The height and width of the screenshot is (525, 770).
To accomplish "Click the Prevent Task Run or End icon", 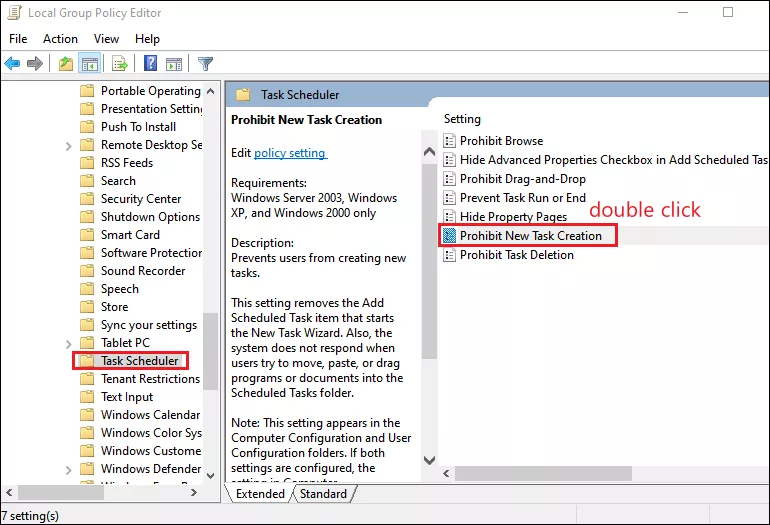I will (x=449, y=198).
